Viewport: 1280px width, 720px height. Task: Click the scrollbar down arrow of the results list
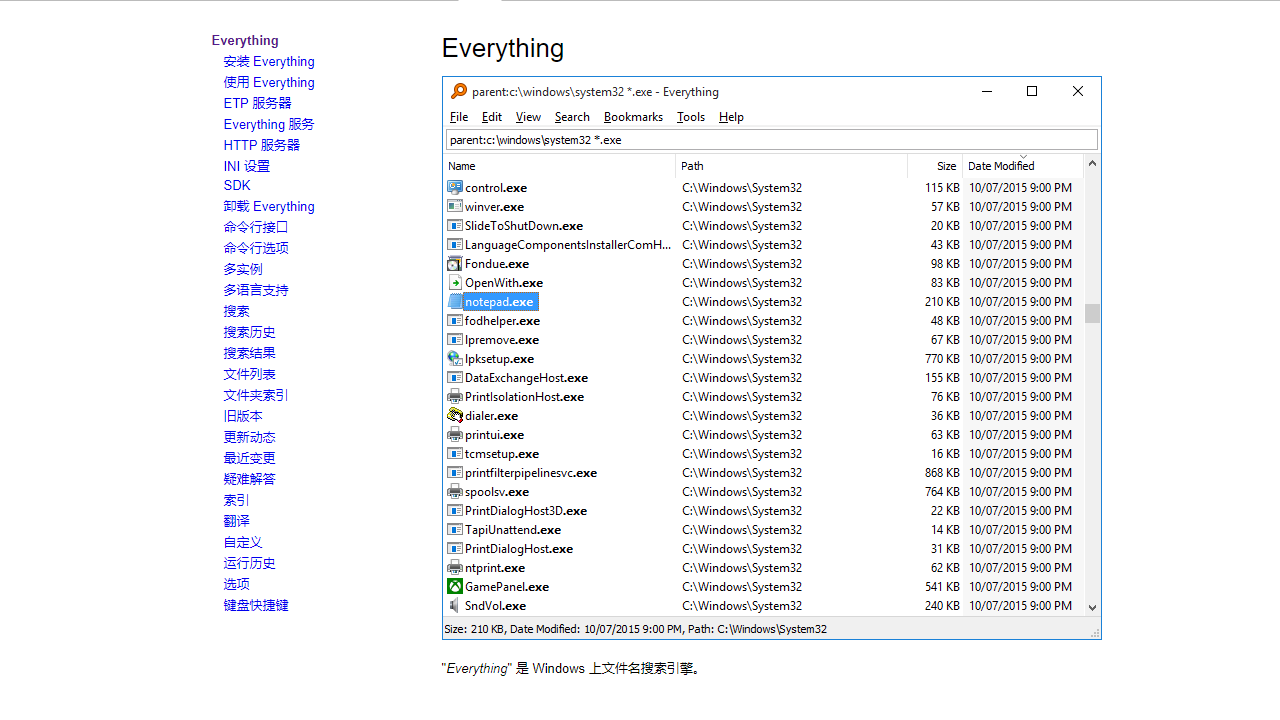click(x=1091, y=606)
